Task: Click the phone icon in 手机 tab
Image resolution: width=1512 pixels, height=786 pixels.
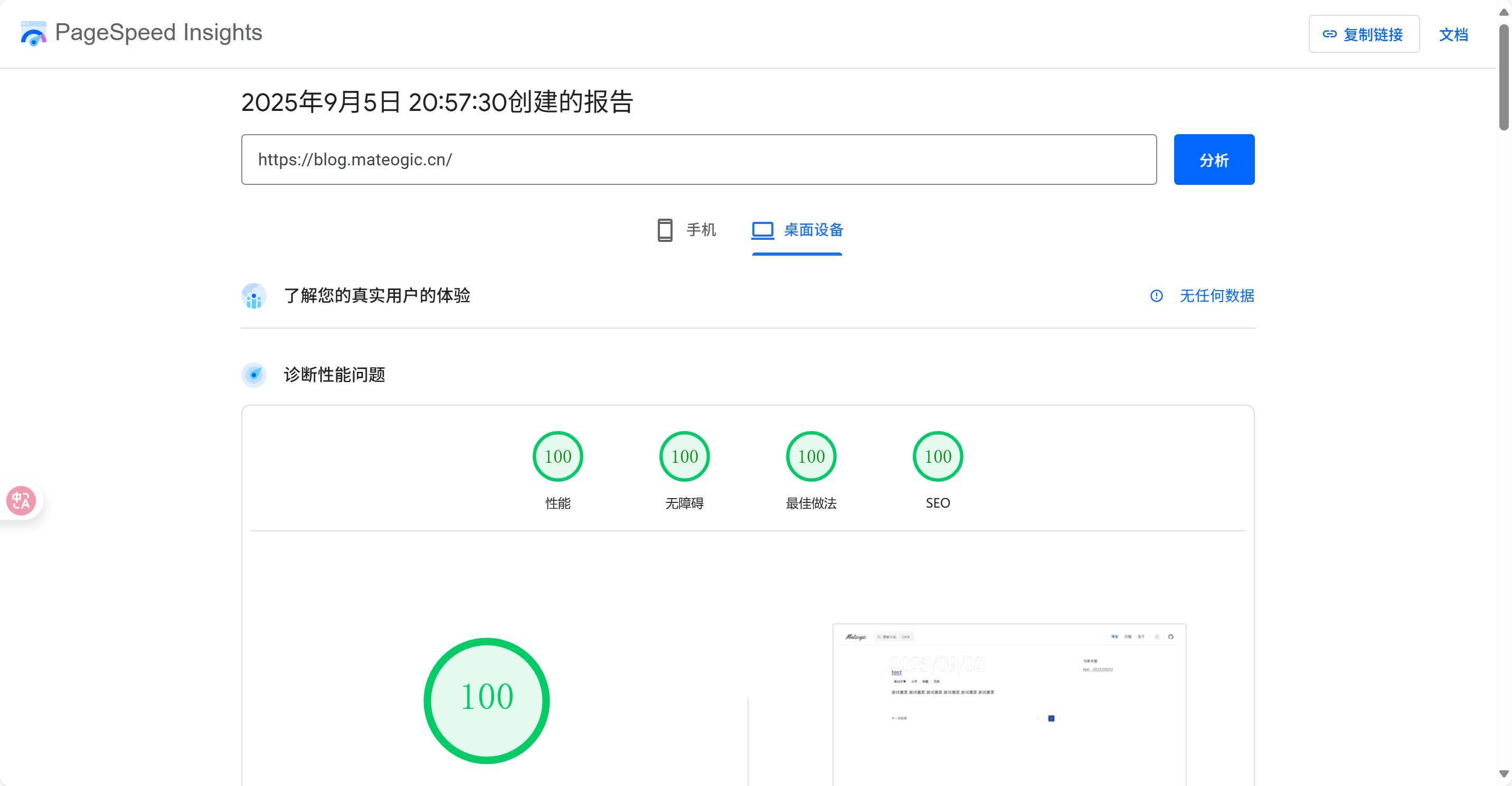Action: coord(665,230)
